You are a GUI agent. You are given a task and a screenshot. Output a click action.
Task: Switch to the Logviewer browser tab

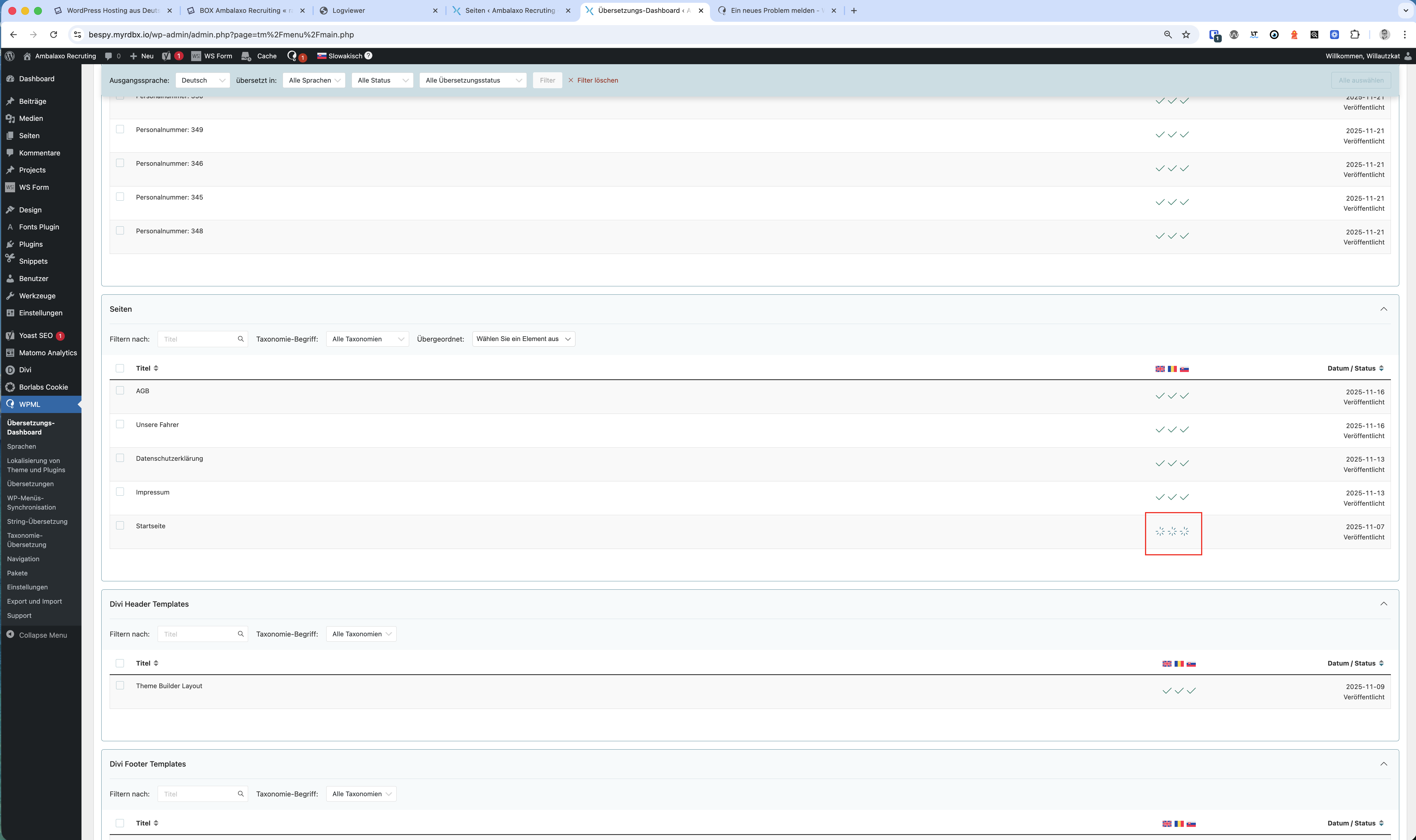[348, 10]
